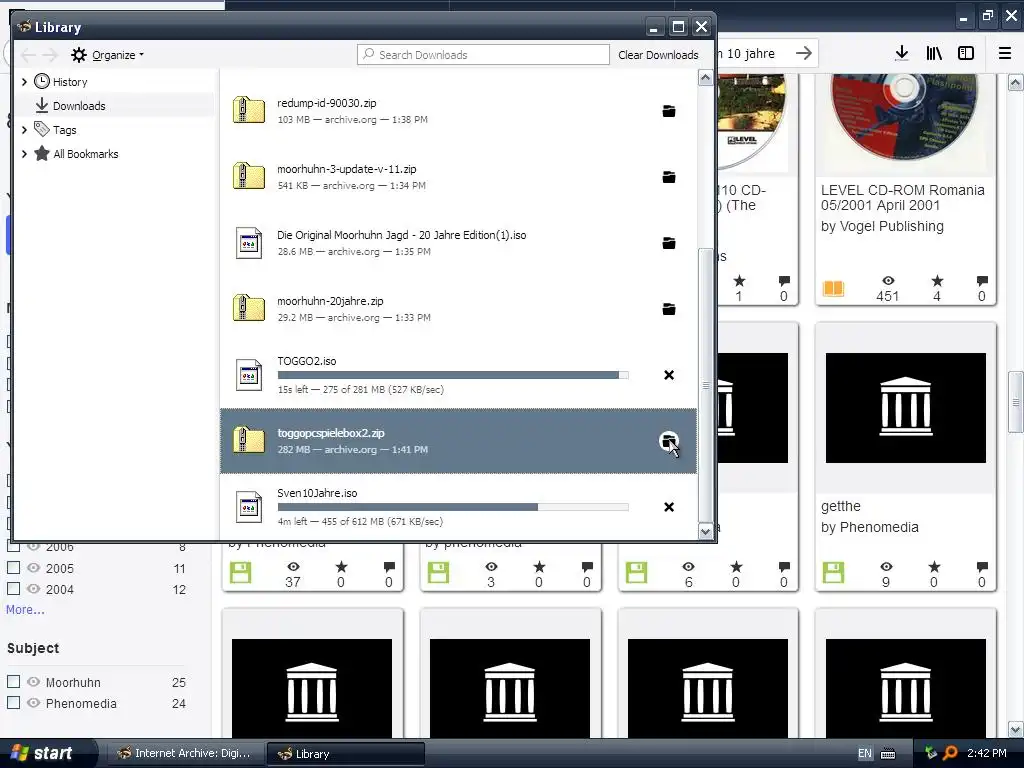Show Die Original Moorhuhn Jagd iso in folder

(x=669, y=243)
